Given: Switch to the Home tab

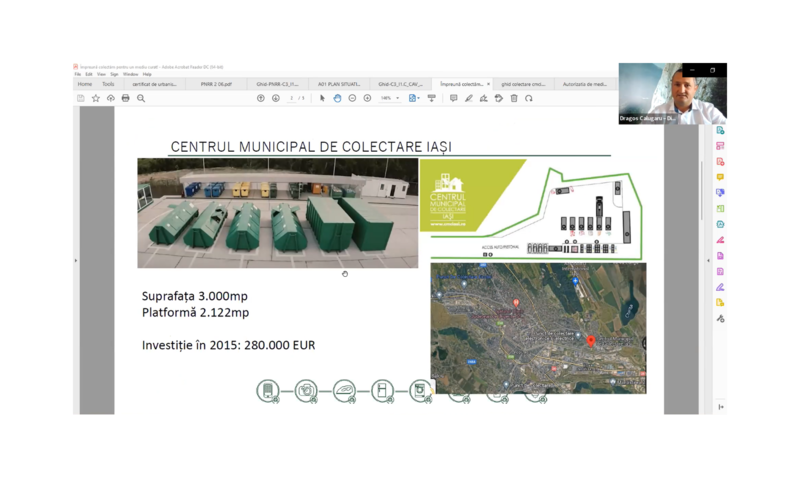Looking at the screenshot, I should tap(85, 84).
